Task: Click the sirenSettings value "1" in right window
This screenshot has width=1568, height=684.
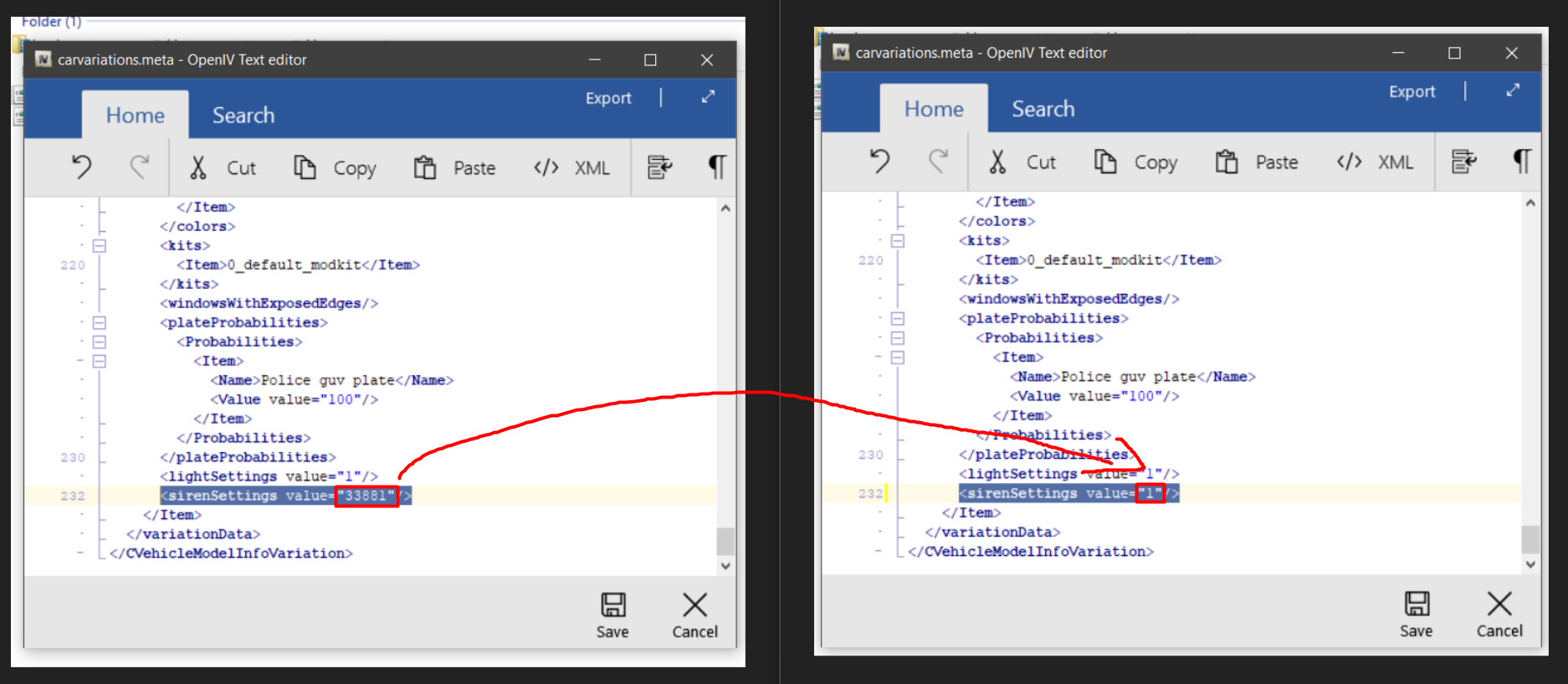Action: coord(1150,493)
